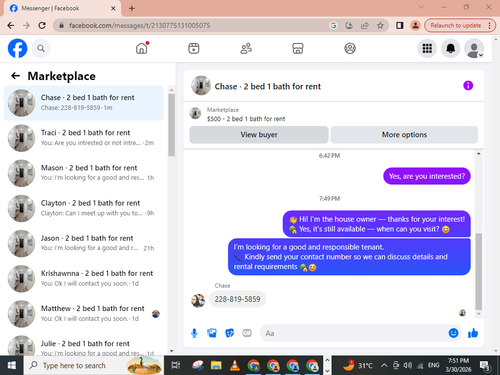This screenshot has width=500, height=375.
Task: Send a thumbs-up like
Action: click(473, 333)
